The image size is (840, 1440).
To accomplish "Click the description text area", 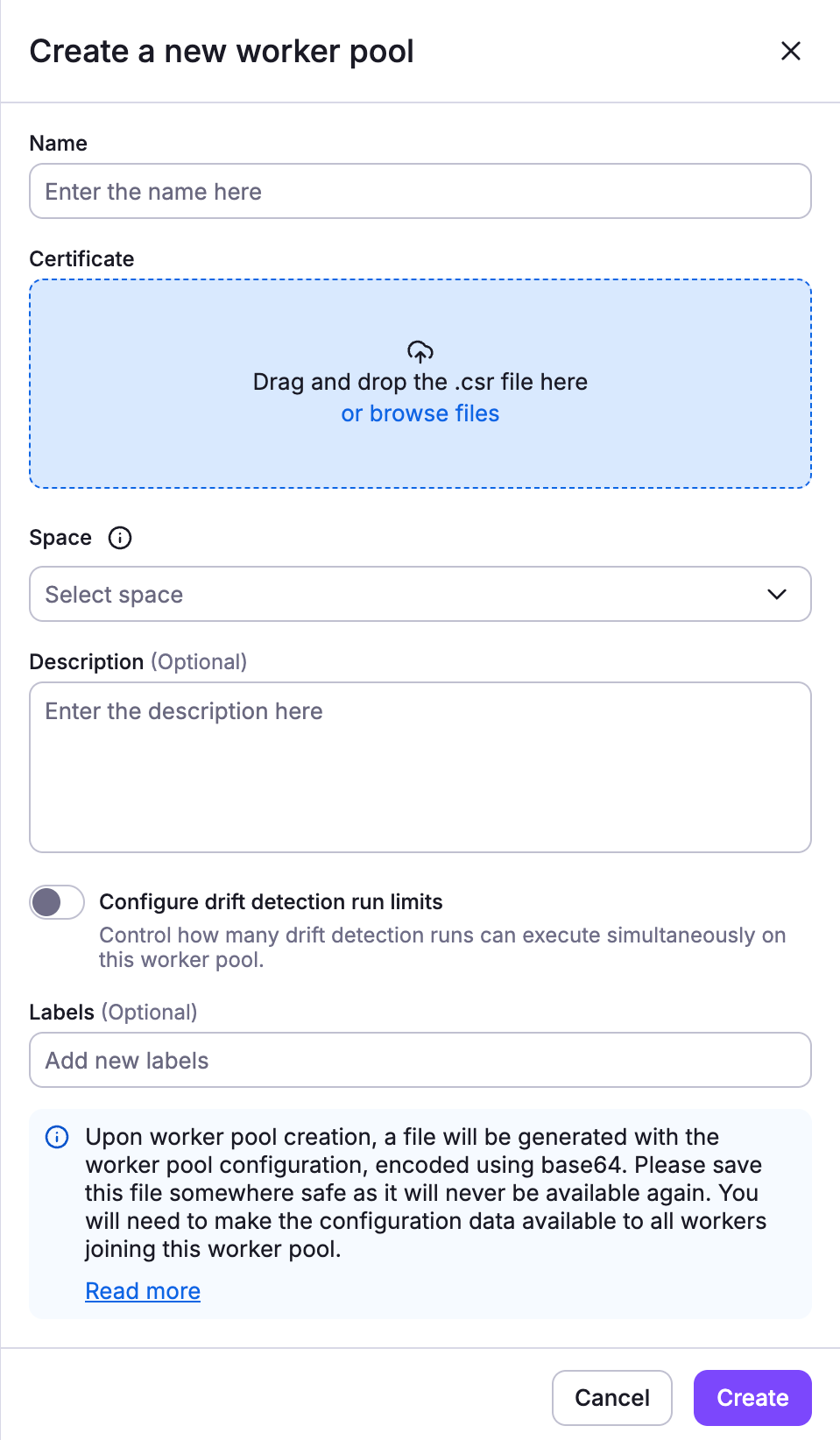I will pyautogui.click(x=420, y=766).
